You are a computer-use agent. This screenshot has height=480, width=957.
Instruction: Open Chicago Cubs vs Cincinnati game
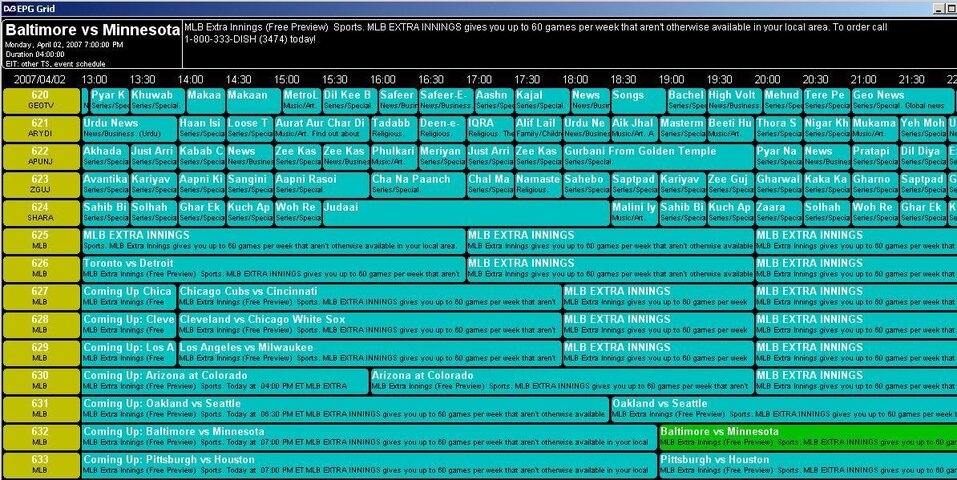[x=370, y=297]
